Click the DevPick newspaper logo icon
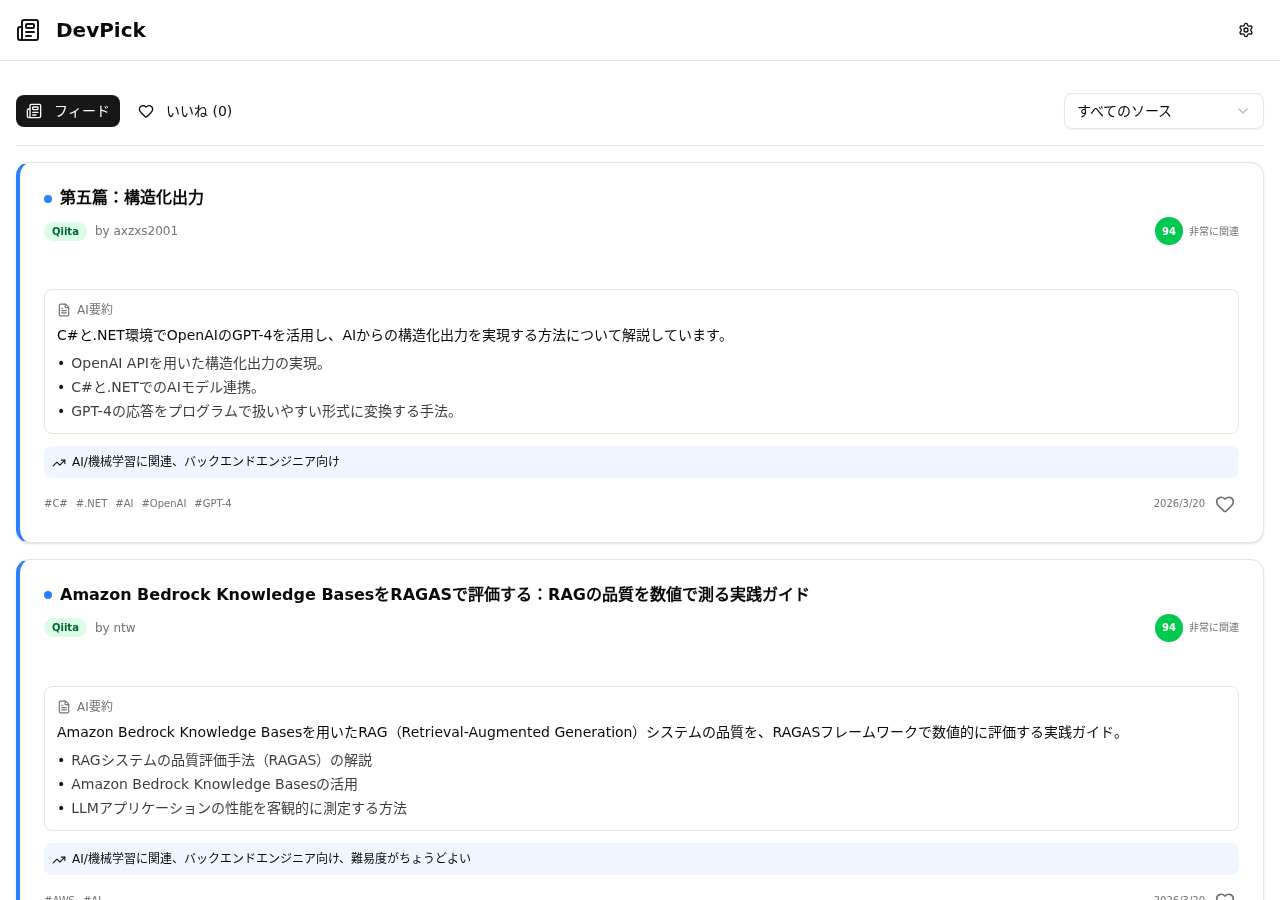The height and width of the screenshot is (900, 1280). [x=28, y=30]
